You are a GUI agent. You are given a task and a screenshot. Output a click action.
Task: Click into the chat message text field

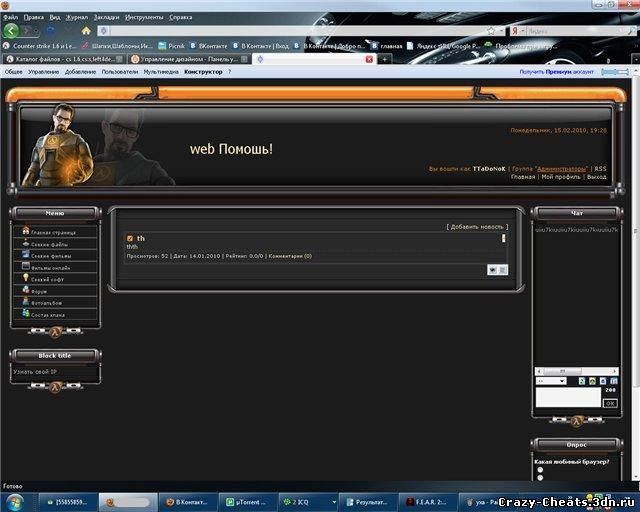point(568,397)
